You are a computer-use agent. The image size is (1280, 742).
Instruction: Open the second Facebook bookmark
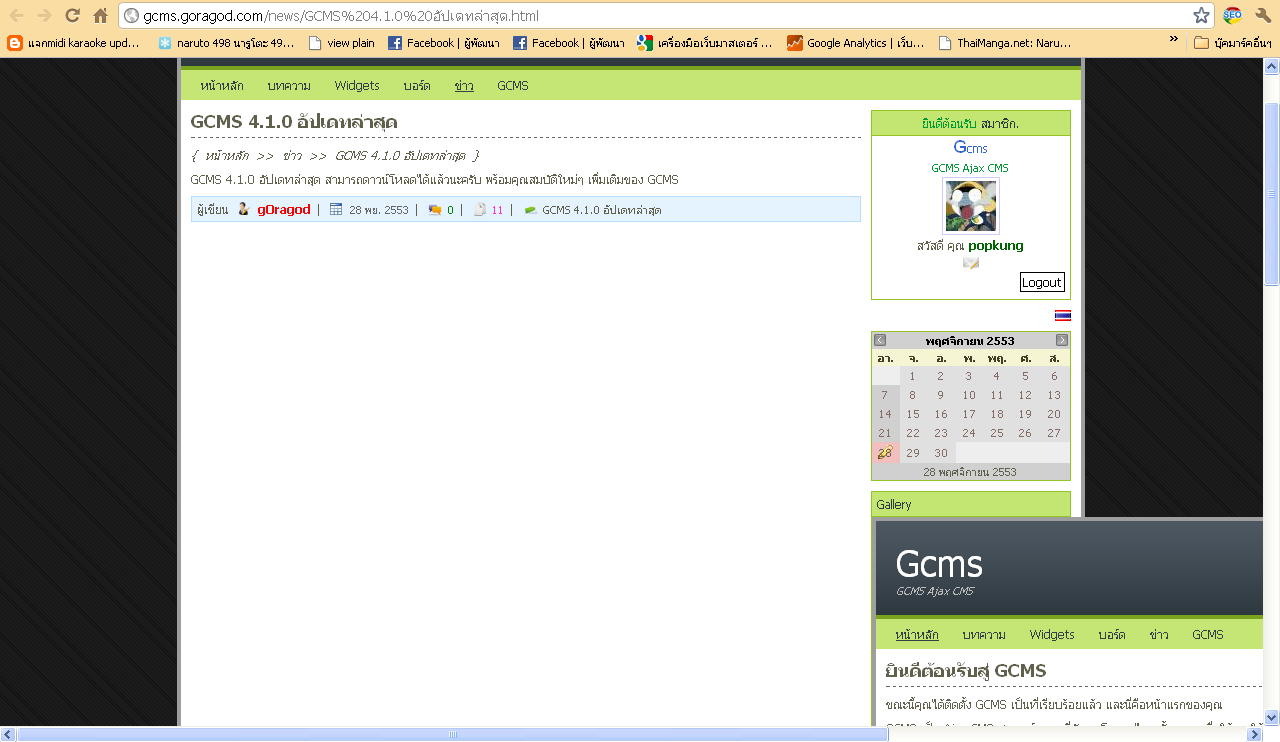tap(569, 43)
